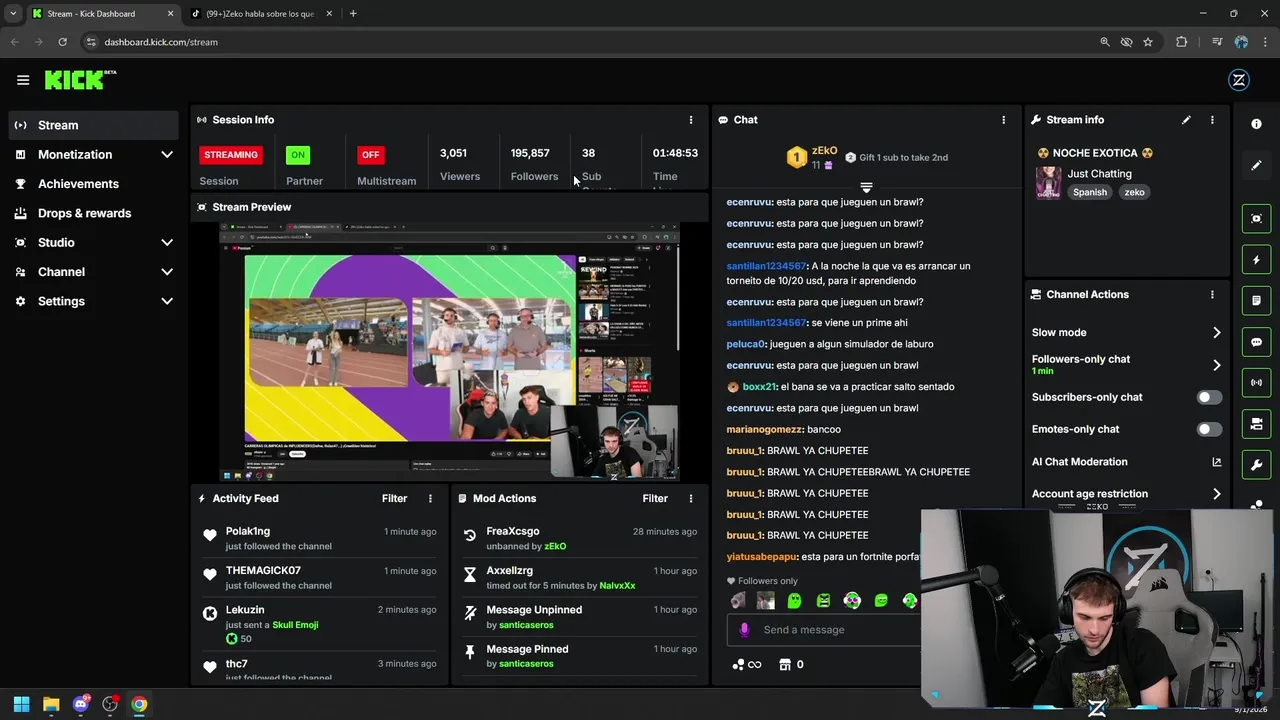Expand Settings sidebar section
1280x720 pixels.
(x=167, y=301)
